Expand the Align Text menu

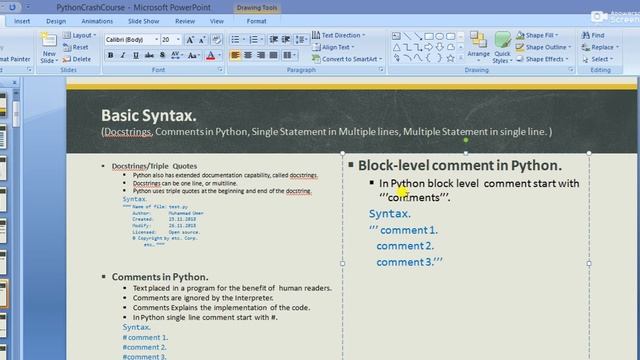point(333,47)
